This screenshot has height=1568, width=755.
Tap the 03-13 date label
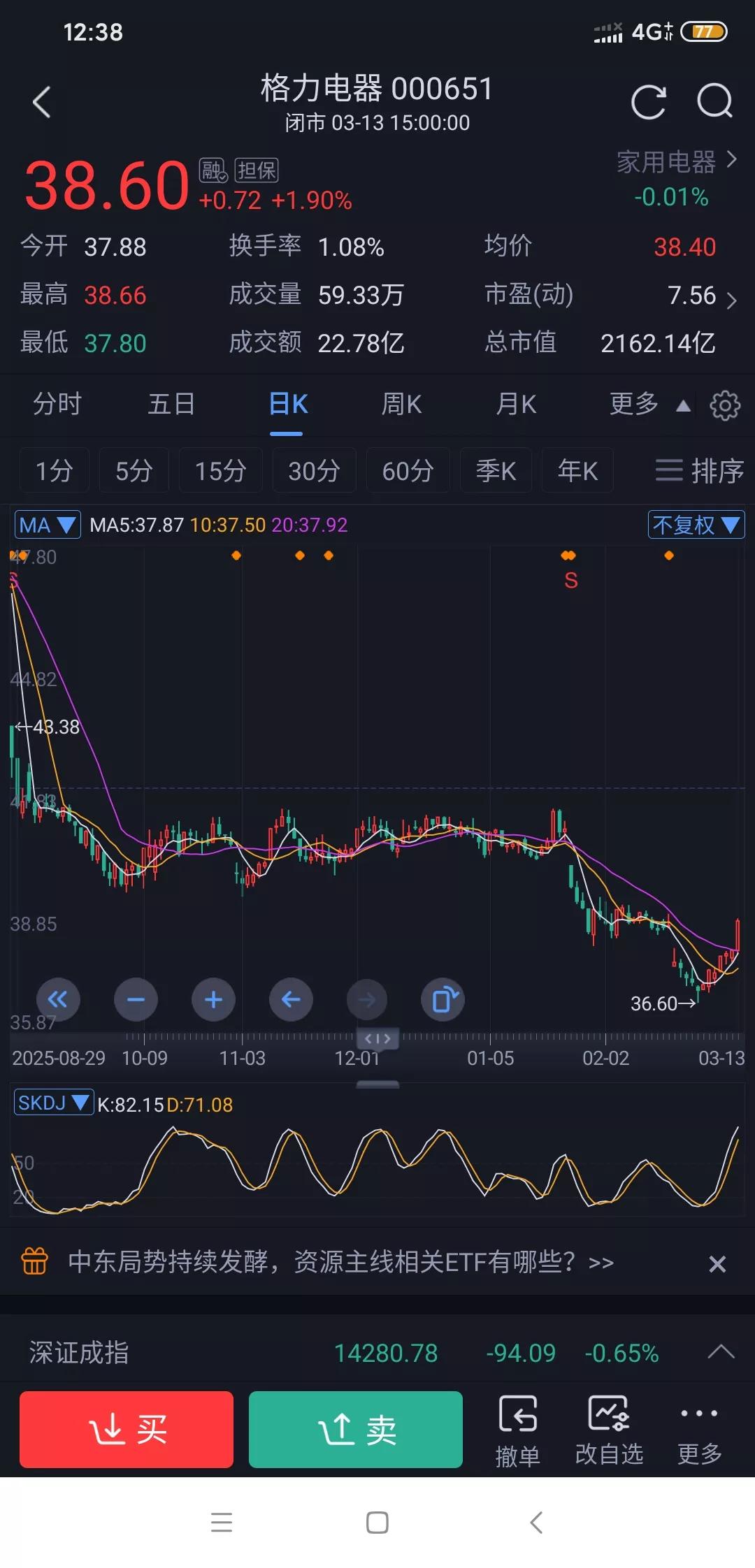pos(721,1058)
